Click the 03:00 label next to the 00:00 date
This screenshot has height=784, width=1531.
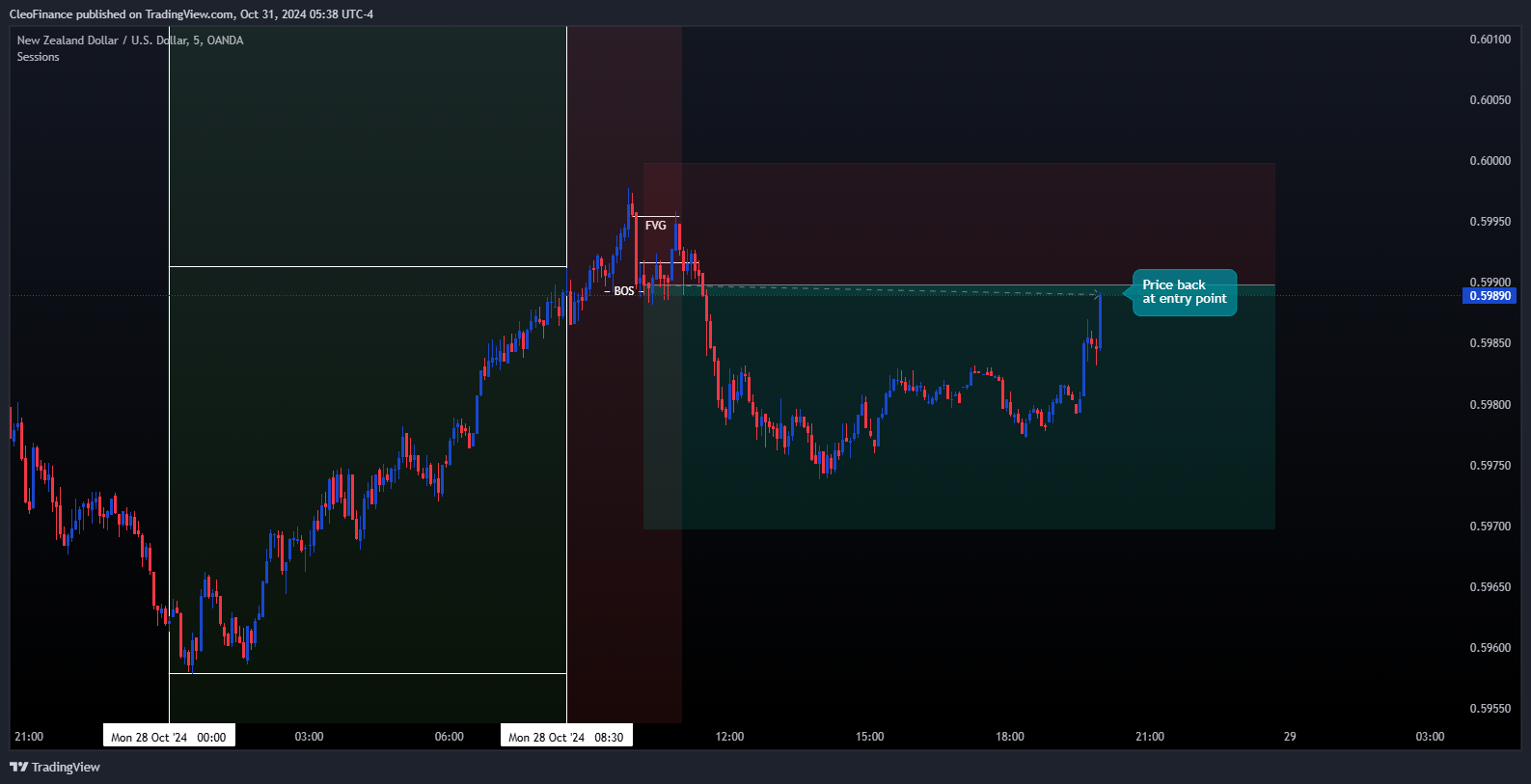309,737
